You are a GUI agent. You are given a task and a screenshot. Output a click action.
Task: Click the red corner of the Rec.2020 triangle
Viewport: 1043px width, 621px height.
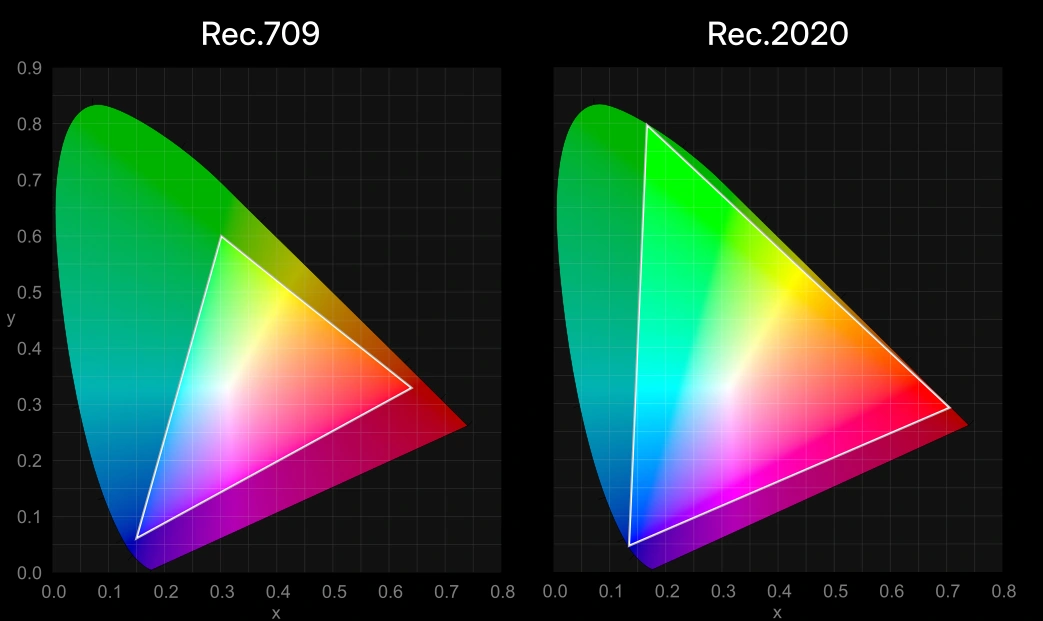947,410
